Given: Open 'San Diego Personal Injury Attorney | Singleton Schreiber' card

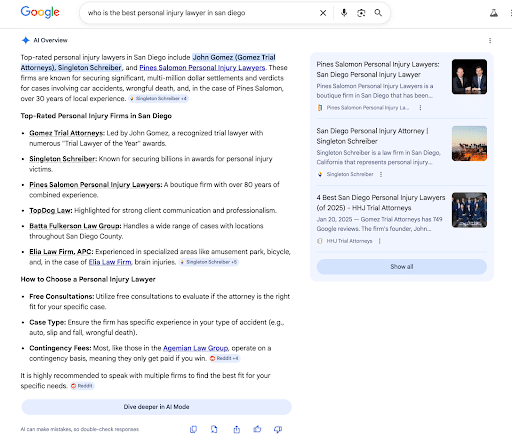Looking at the screenshot, I should coord(372,136).
